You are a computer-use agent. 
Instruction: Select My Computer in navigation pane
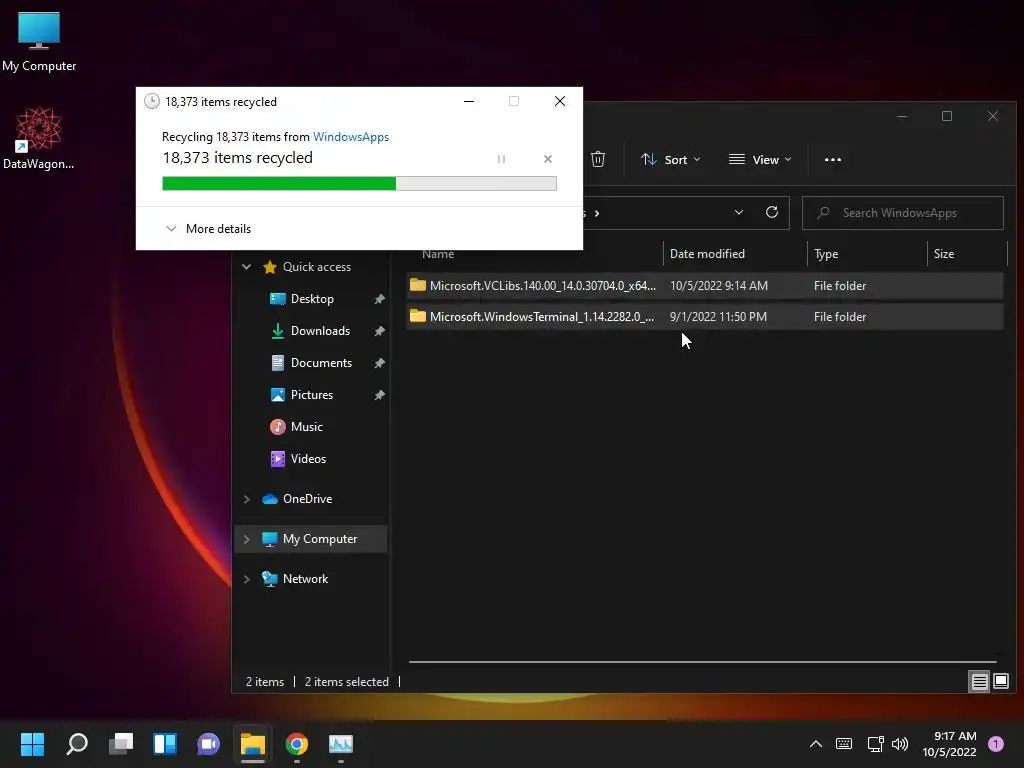tap(319, 539)
